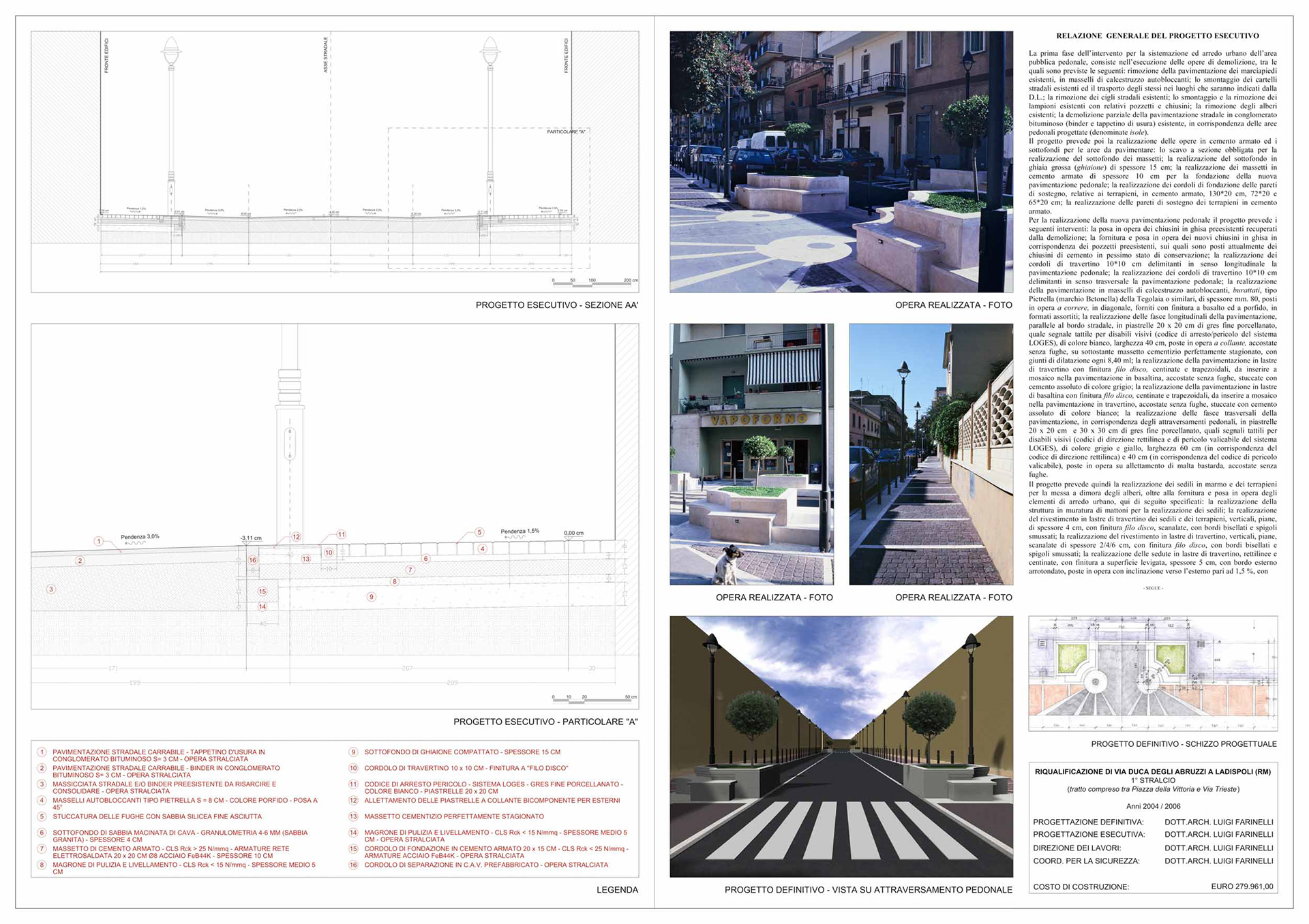This screenshot has height=924, width=1309.
Task: Click the detail scale bar '0 10 20 50 cm'
Action: pos(595,699)
